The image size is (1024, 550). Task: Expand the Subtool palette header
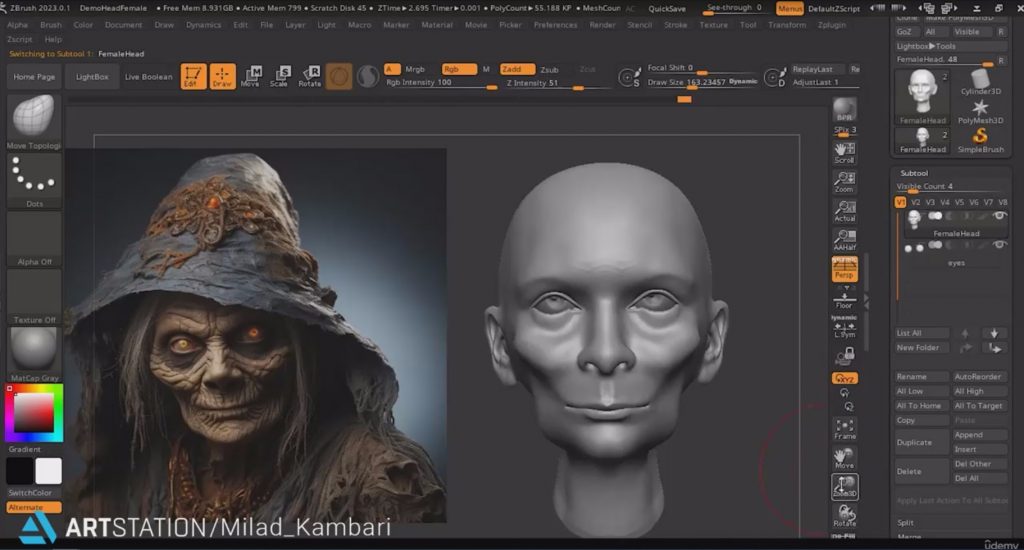[914, 173]
